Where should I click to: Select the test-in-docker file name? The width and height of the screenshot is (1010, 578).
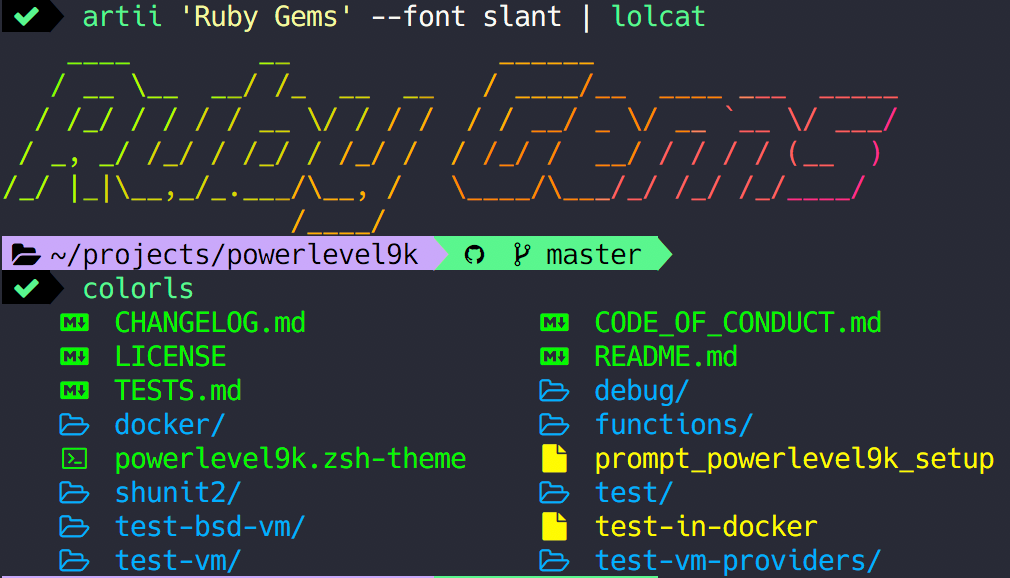(706, 527)
